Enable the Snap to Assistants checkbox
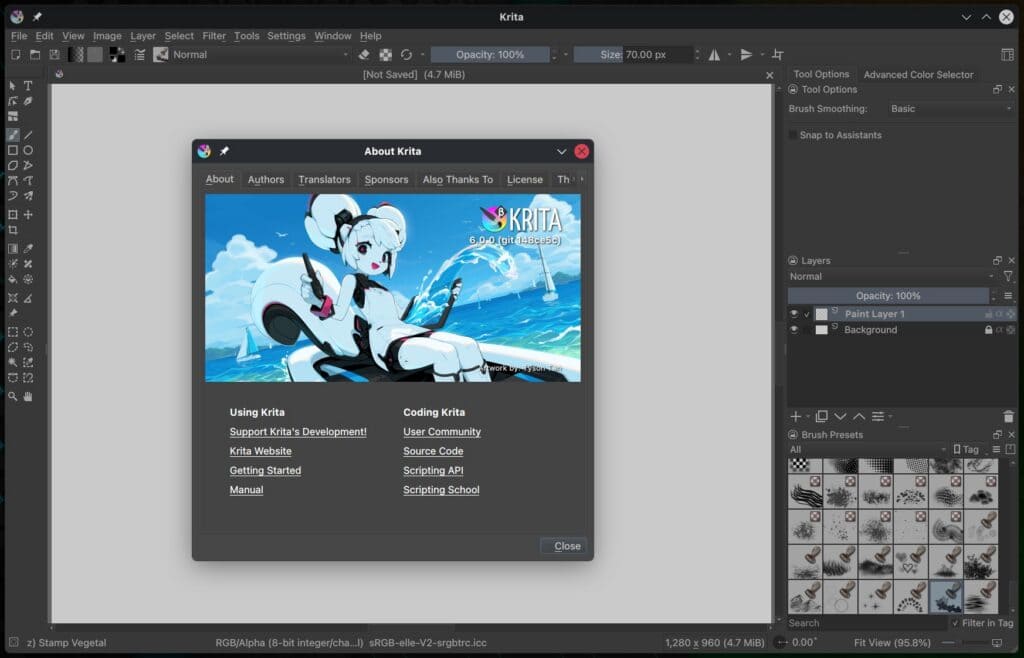 (x=793, y=134)
